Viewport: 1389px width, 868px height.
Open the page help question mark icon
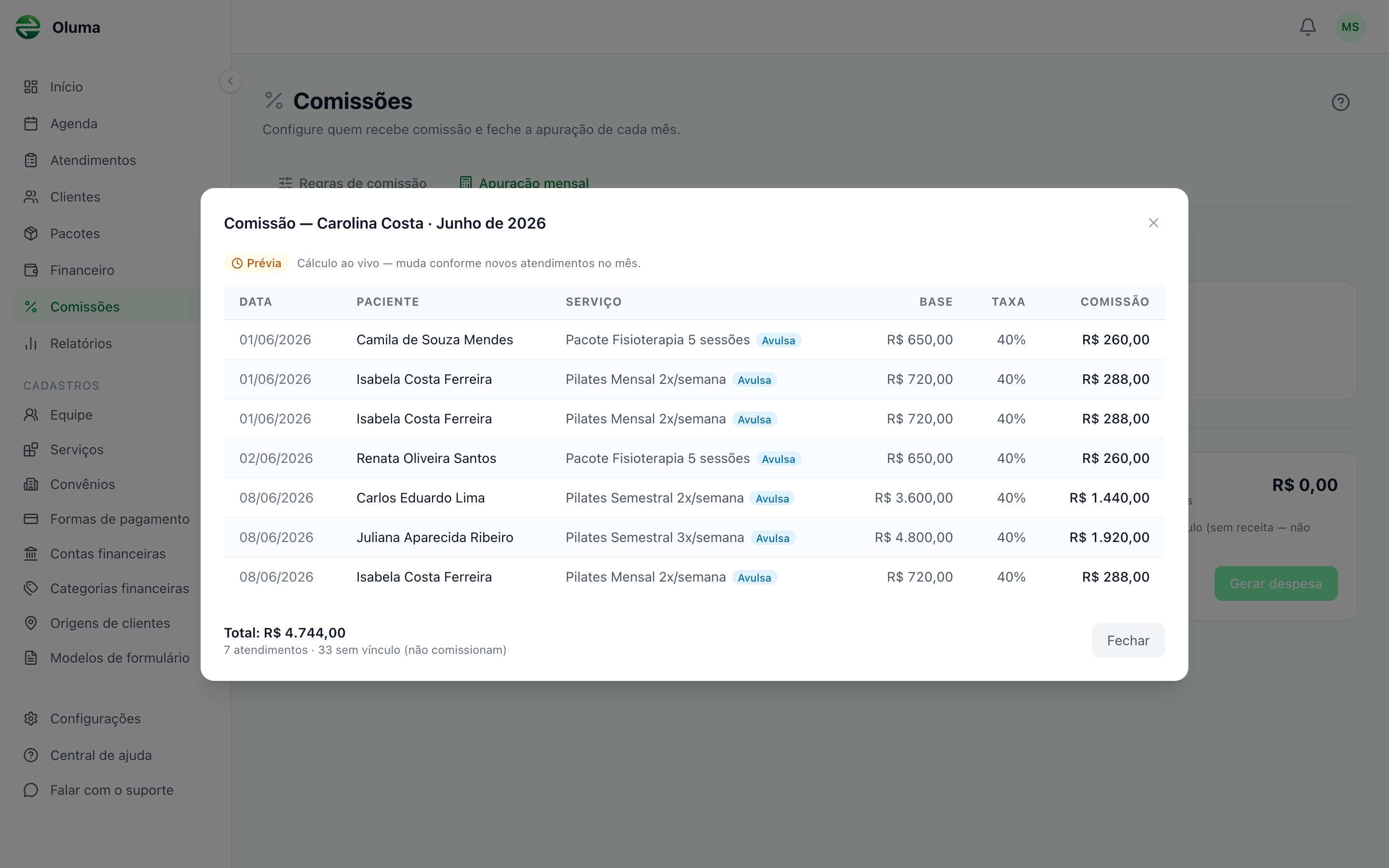(1340, 102)
